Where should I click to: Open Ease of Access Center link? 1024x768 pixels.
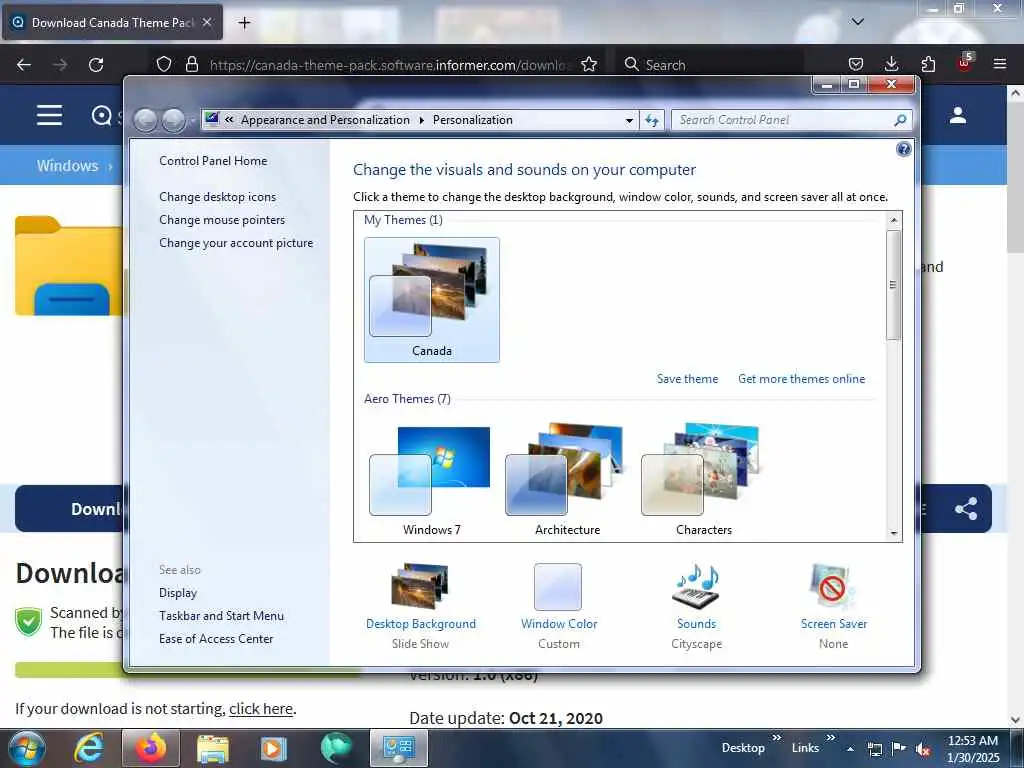tap(216, 639)
